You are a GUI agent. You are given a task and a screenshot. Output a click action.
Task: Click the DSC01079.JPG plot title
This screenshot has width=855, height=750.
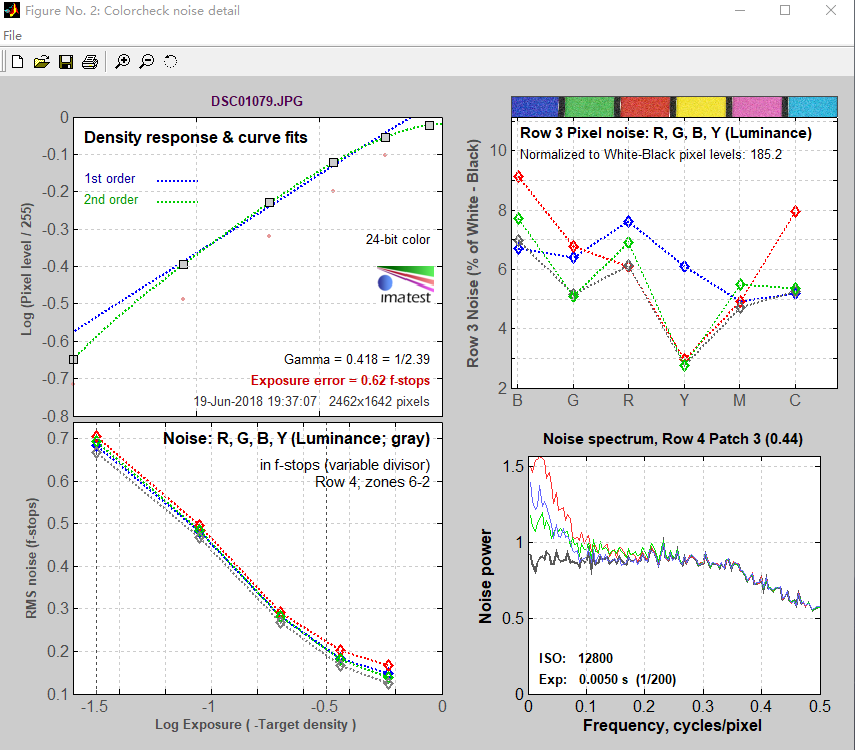pos(257,101)
